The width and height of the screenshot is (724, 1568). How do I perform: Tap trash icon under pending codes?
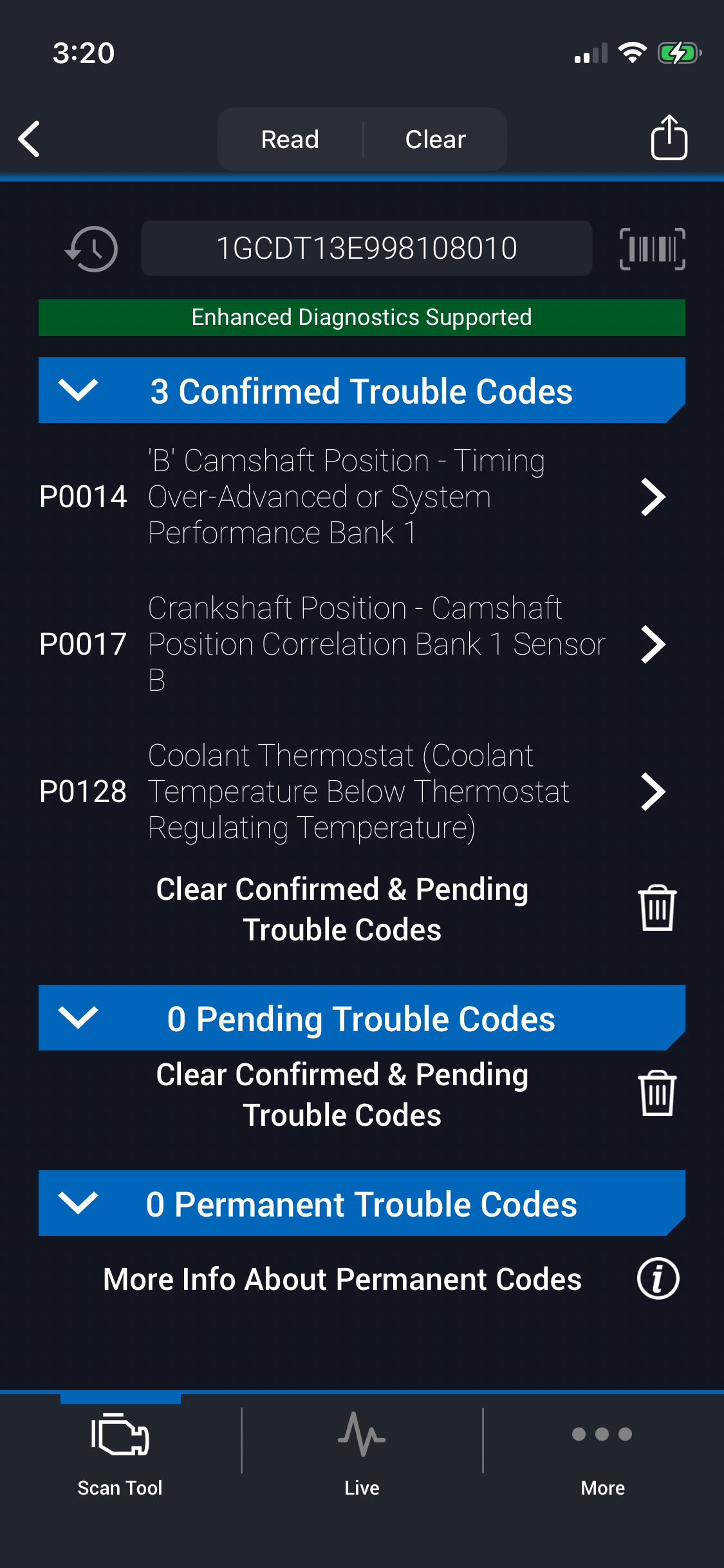point(656,1094)
